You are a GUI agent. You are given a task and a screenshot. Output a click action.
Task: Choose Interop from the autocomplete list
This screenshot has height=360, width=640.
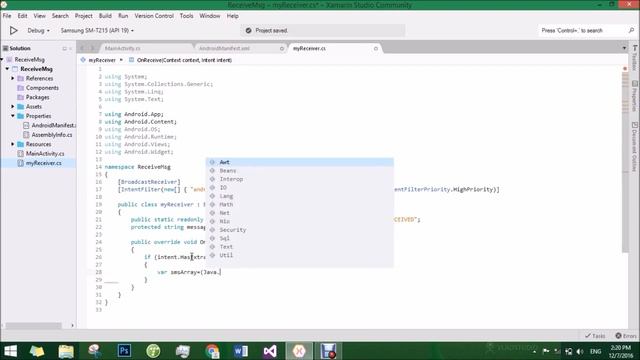[300, 179]
